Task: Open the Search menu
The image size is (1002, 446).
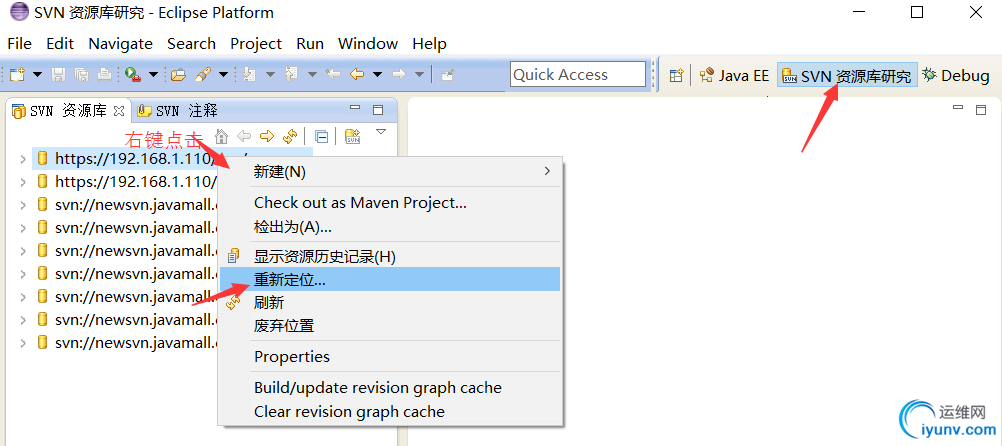Action: pyautogui.click(x=191, y=43)
